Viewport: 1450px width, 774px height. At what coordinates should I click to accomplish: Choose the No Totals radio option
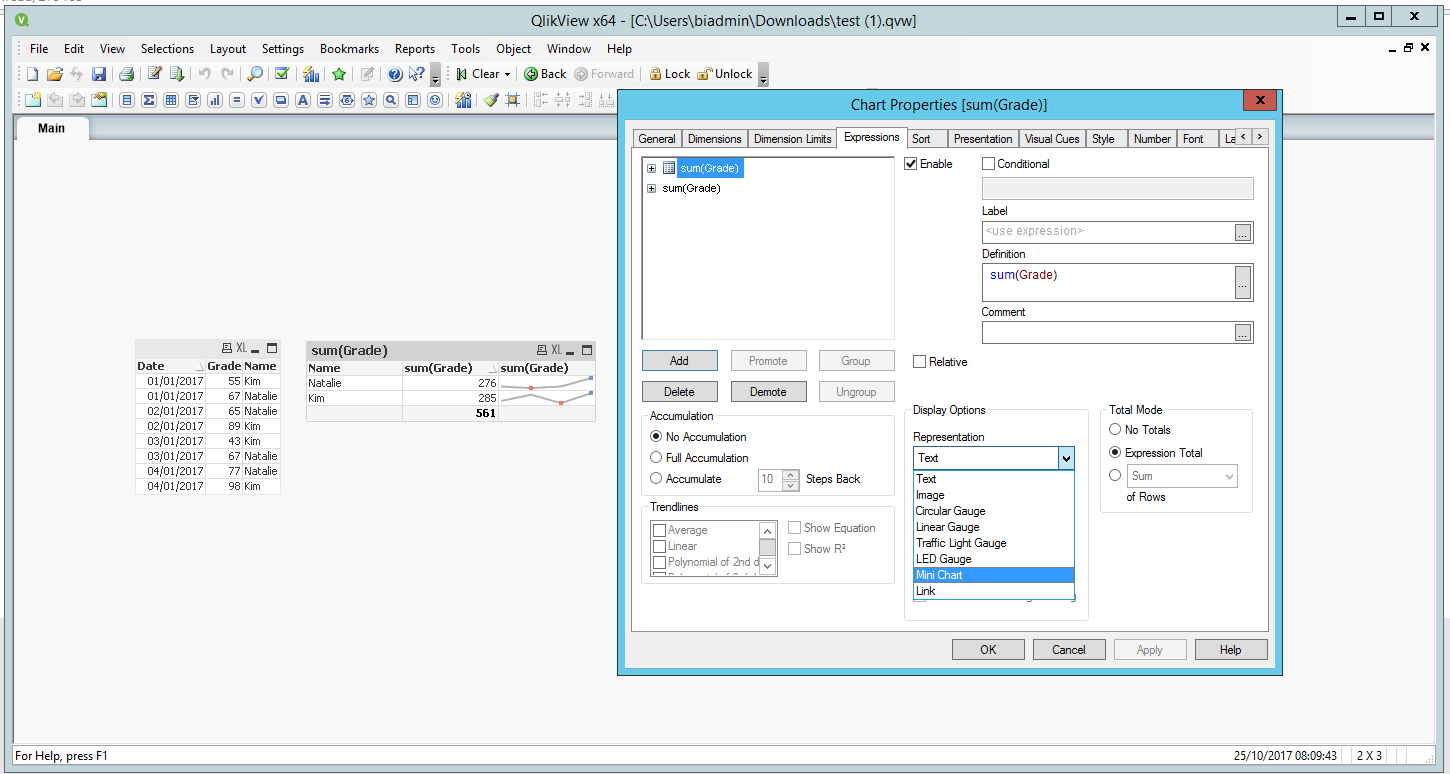[x=1115, y=430]
